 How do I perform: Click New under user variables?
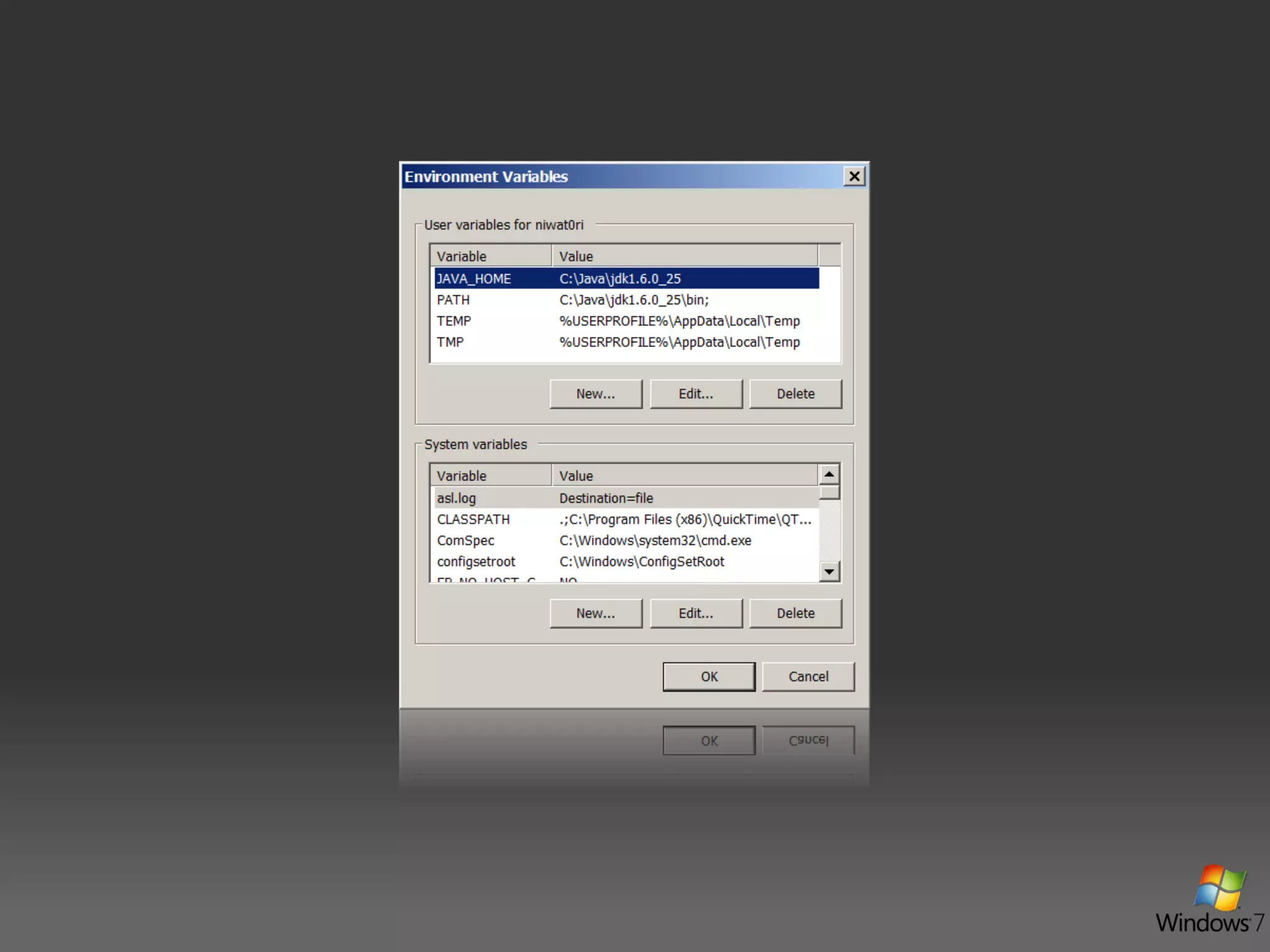click(x=595, y=394)
